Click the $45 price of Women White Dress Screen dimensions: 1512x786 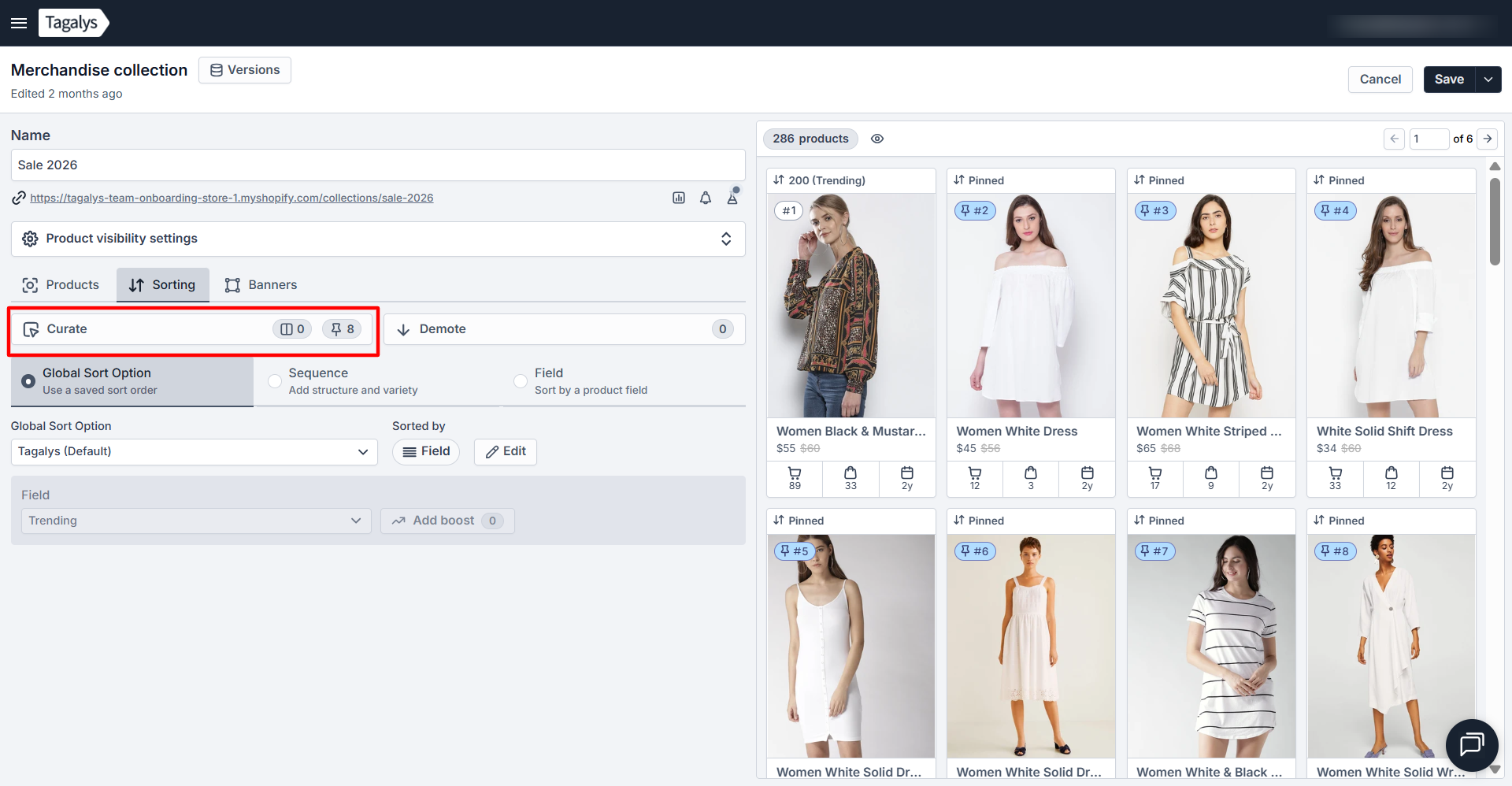[x=966, y=448]
